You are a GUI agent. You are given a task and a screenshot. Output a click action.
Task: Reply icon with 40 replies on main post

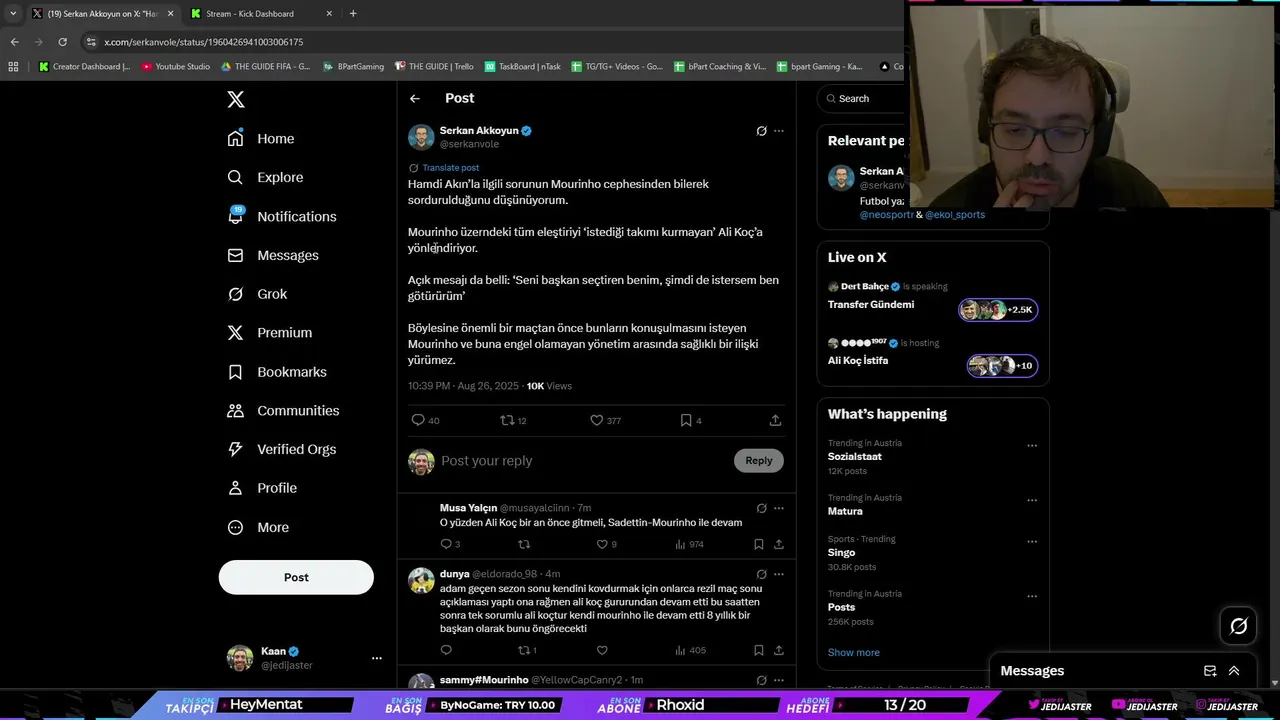coord(418,420)
